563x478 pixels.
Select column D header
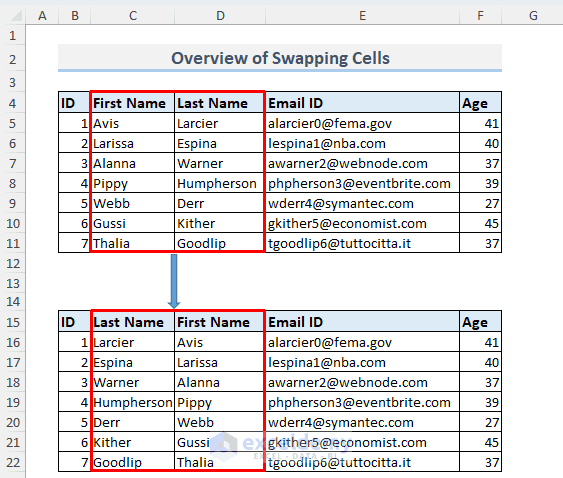[x=220, y=15]
